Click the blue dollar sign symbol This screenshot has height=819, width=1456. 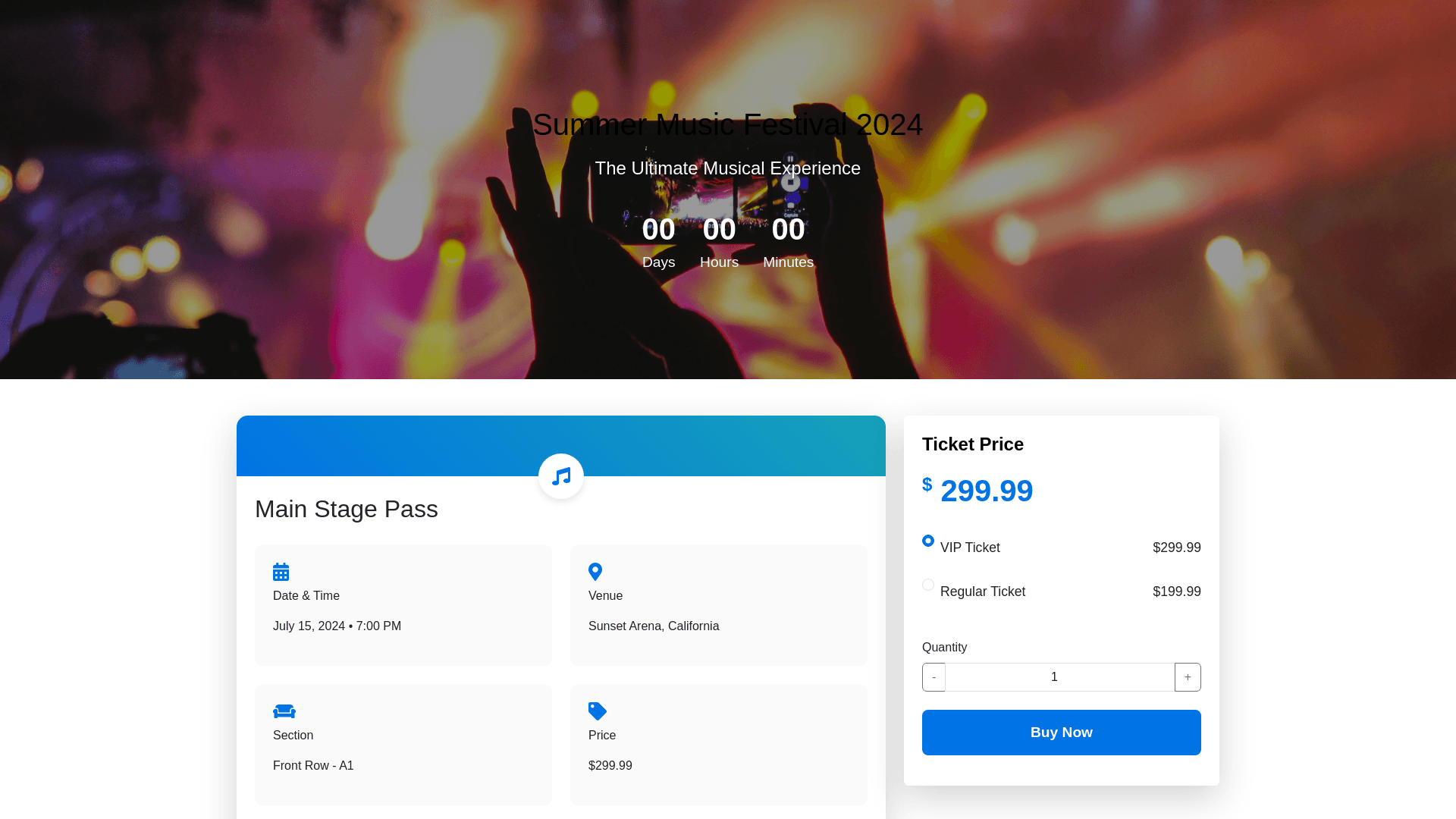pos(927,485)
